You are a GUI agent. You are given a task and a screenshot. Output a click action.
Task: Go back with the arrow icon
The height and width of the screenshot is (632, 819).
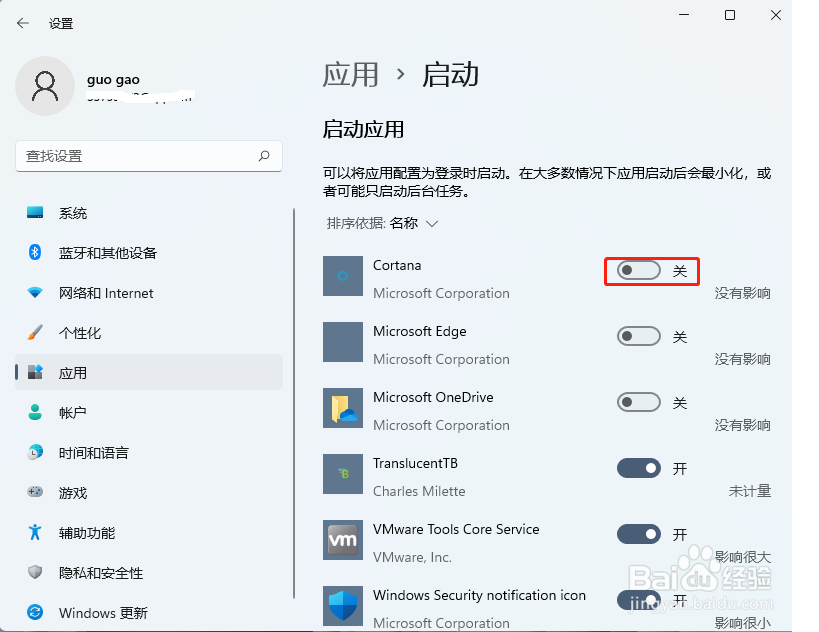[22, 23]
